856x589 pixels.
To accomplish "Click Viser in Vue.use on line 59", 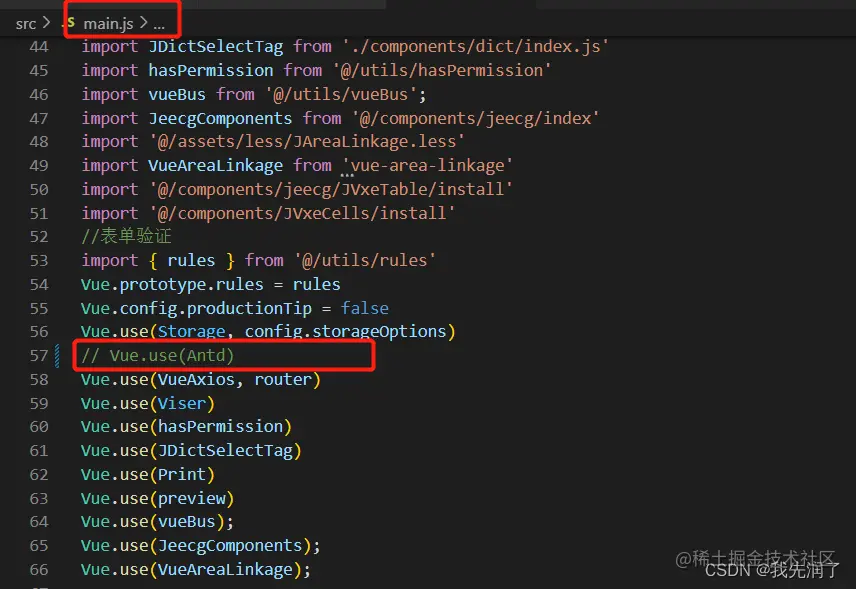I will 182,404.
